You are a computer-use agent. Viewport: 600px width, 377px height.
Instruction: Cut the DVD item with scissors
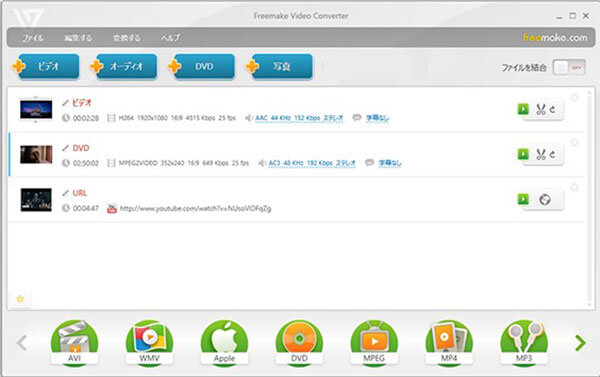tap(541, 154)
